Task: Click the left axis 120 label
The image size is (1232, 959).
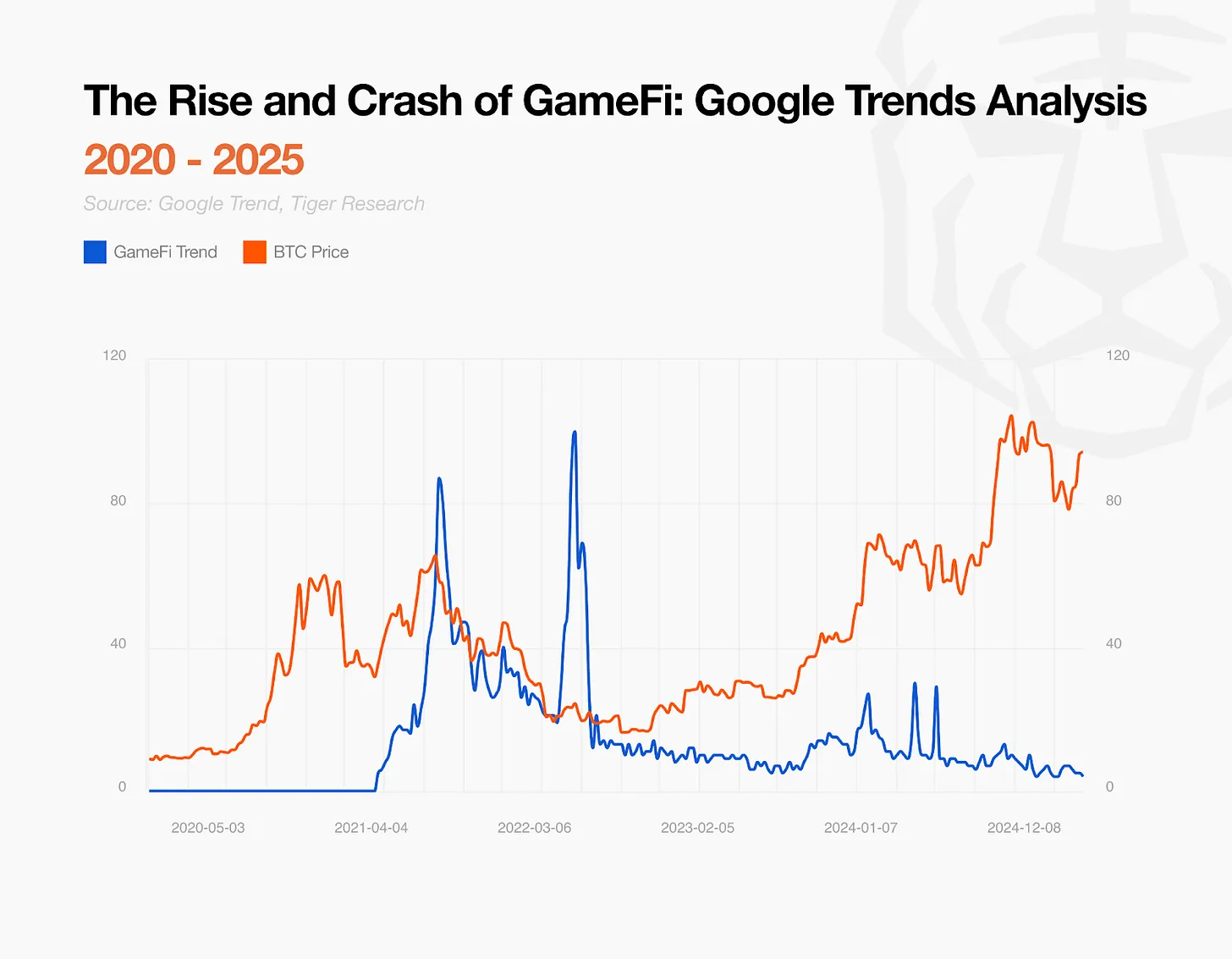Action: point(114,355)
